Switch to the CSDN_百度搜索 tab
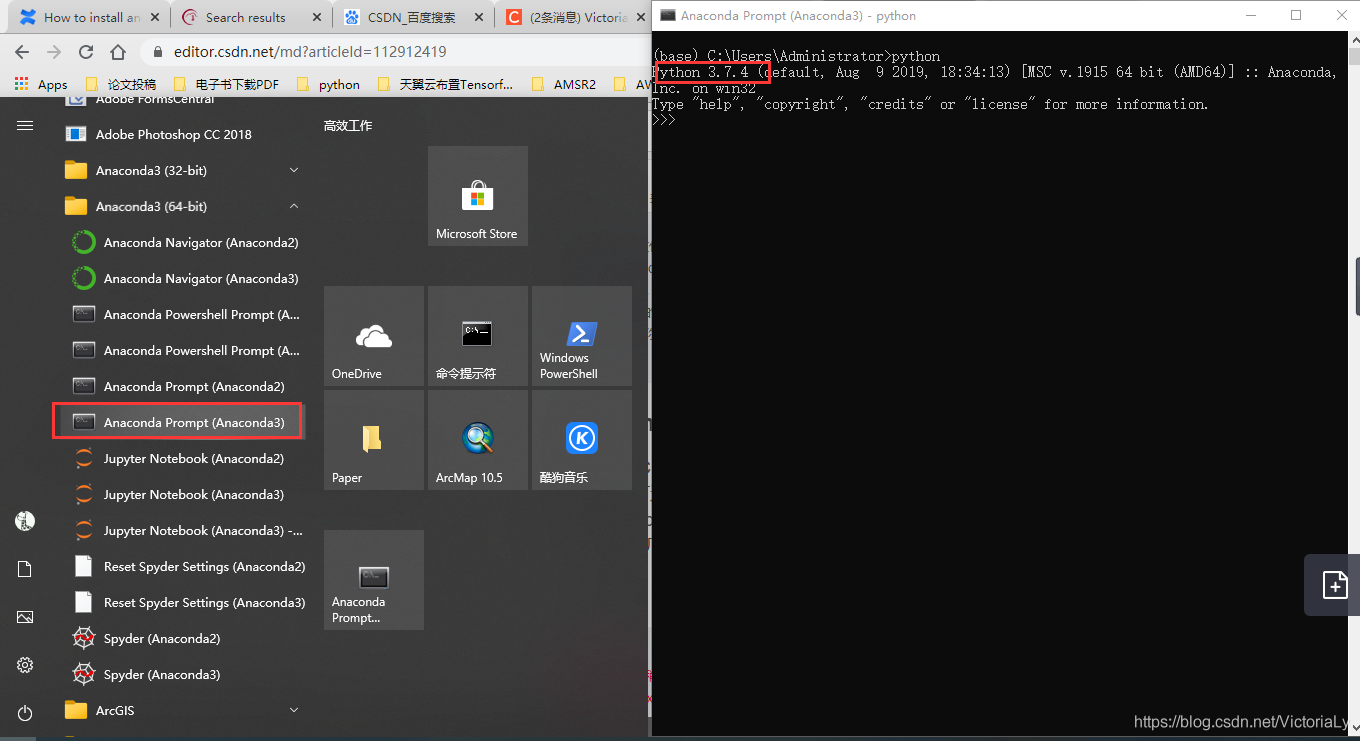 [x=411, y=17]
